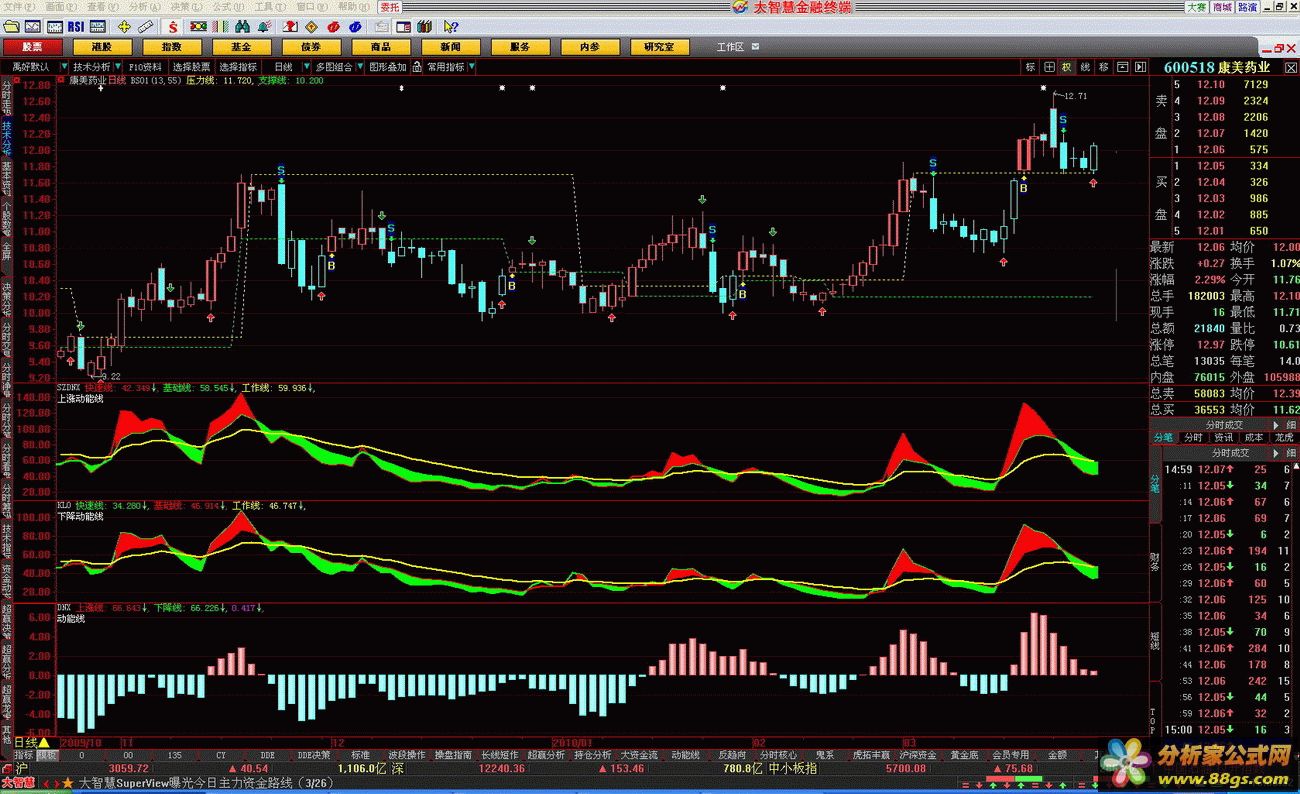Expand the 属好默认 dropdown arrow
Viewport: 1300px width, 794px height.
pyautogui.click(x=64, y=67)
